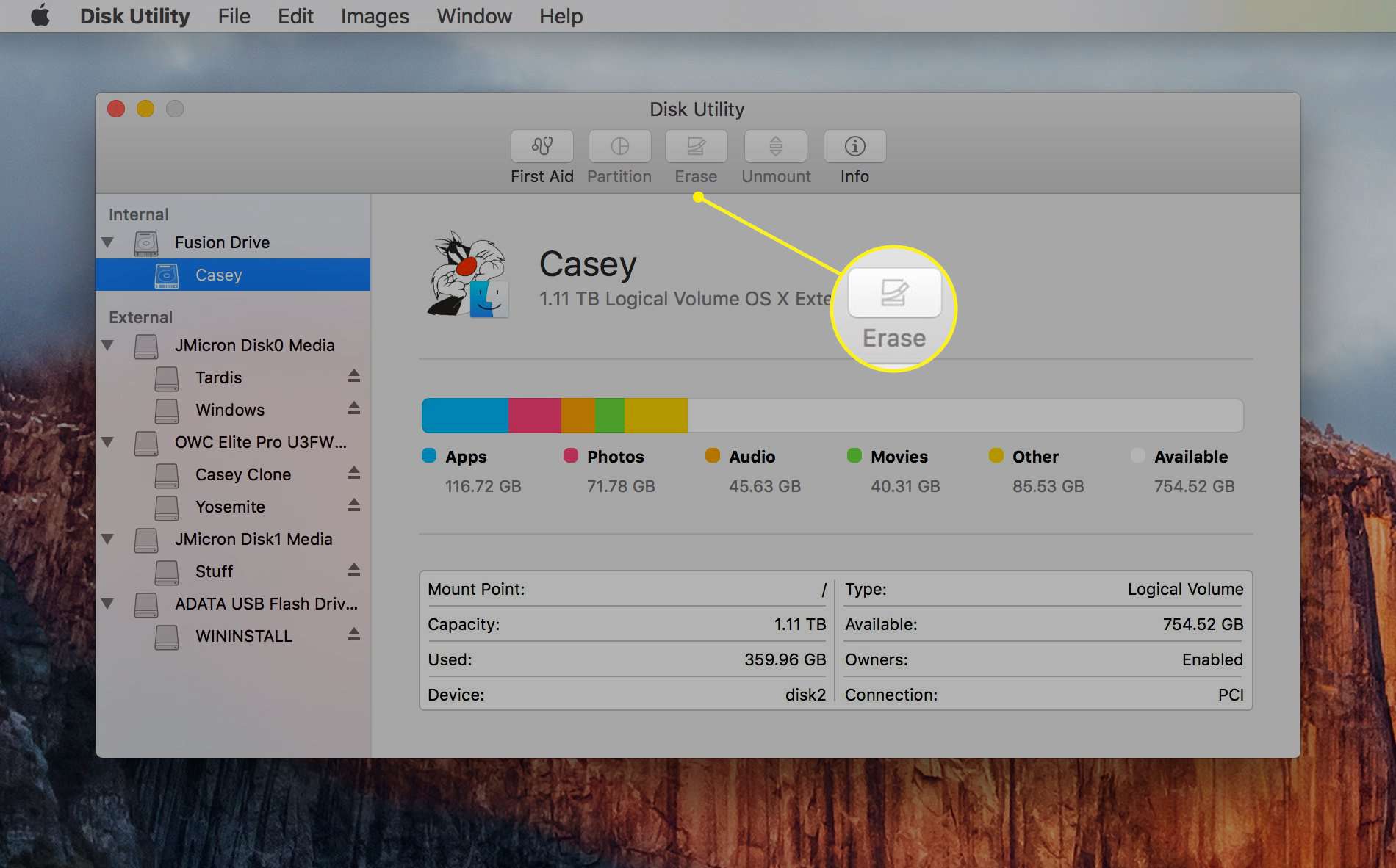Open the Disk Utility application menu

134,16
